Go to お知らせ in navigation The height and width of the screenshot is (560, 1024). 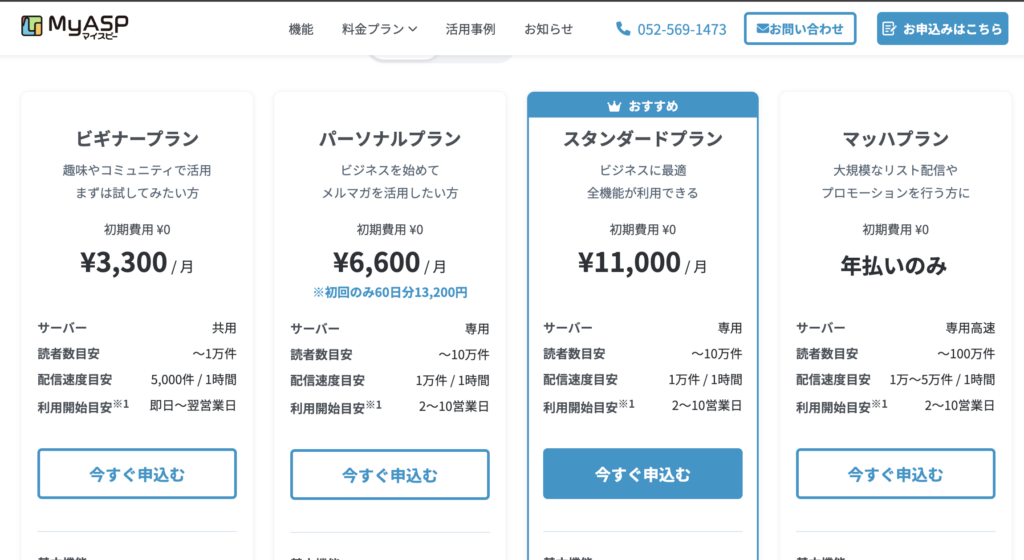click(549, 29)
